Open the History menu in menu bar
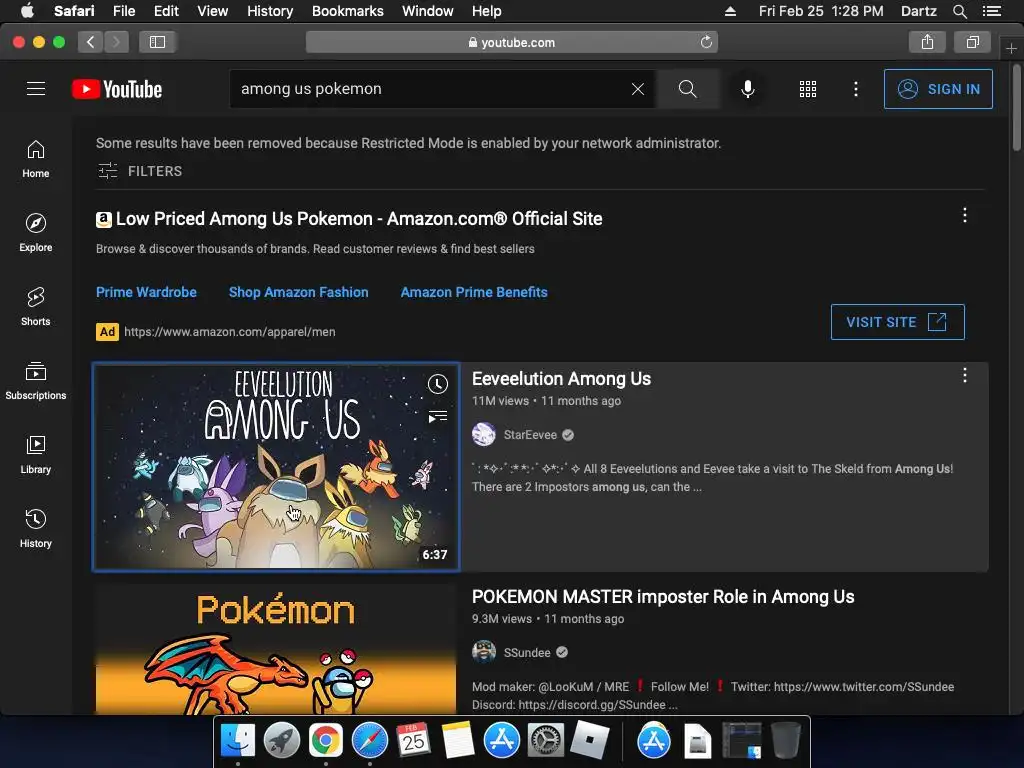 [x=270, y=11]
